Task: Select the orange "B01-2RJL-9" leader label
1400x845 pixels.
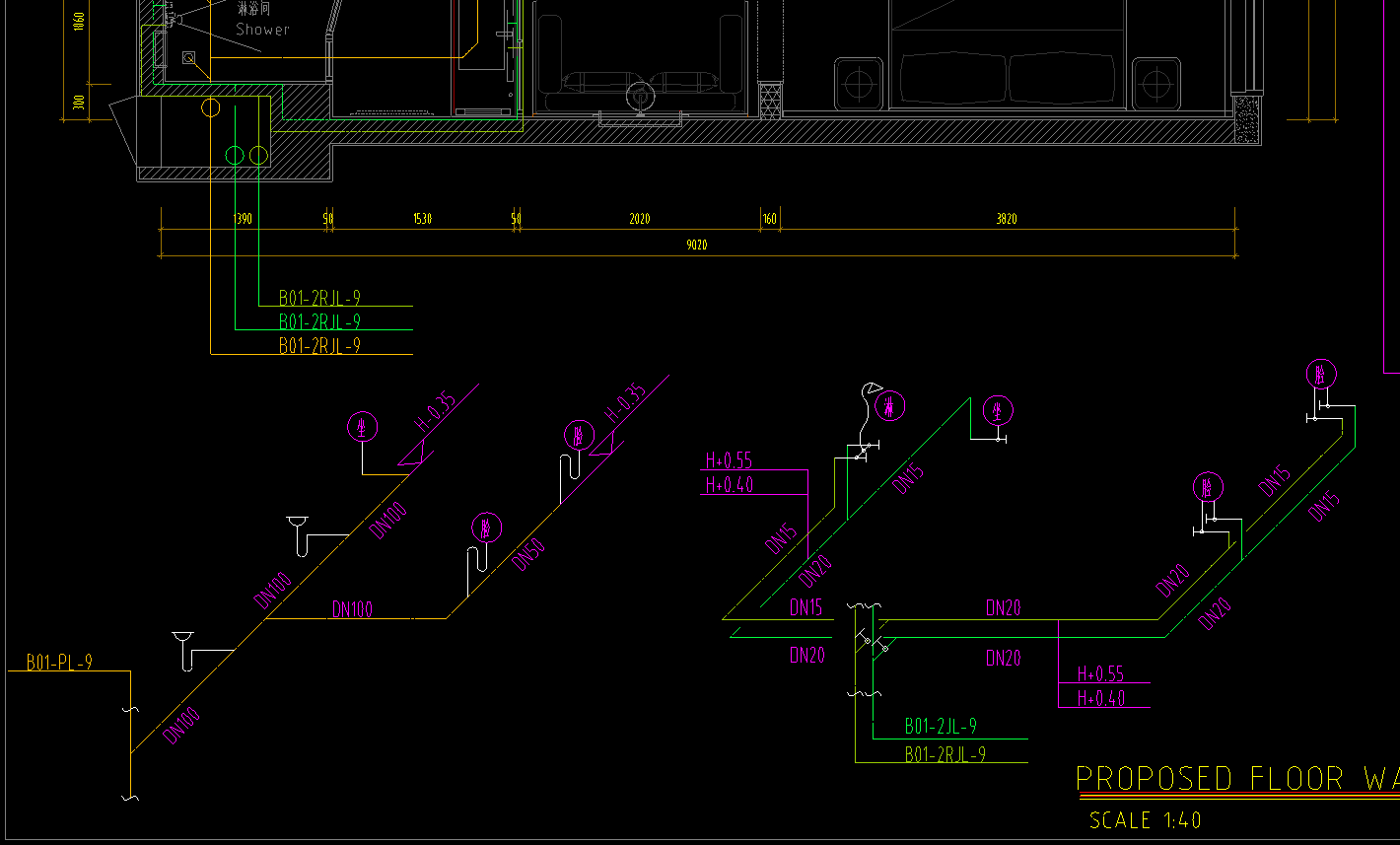Action: coord(319,346)
